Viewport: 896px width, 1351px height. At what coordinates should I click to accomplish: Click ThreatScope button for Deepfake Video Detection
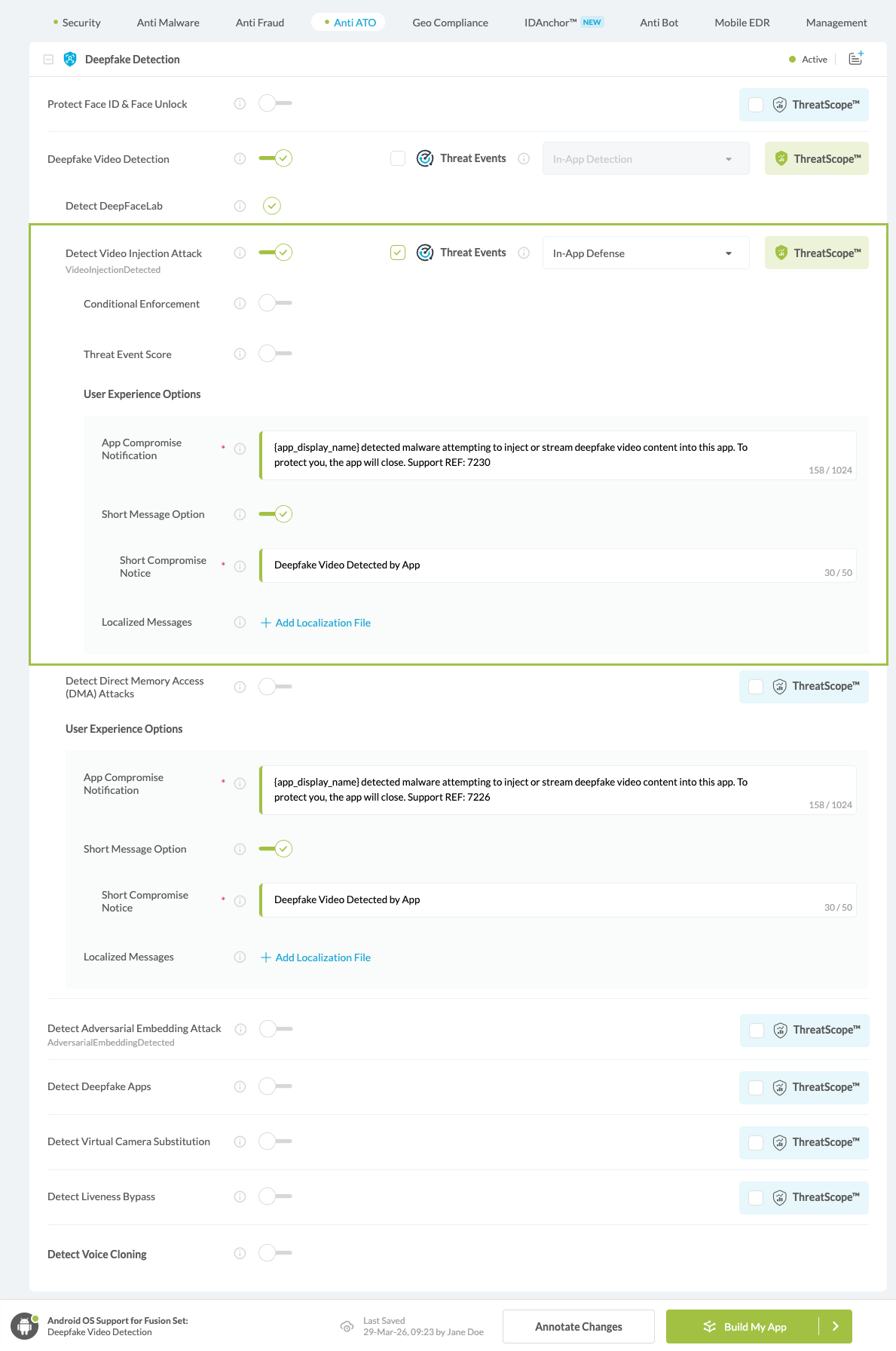(x=816, y=159)
